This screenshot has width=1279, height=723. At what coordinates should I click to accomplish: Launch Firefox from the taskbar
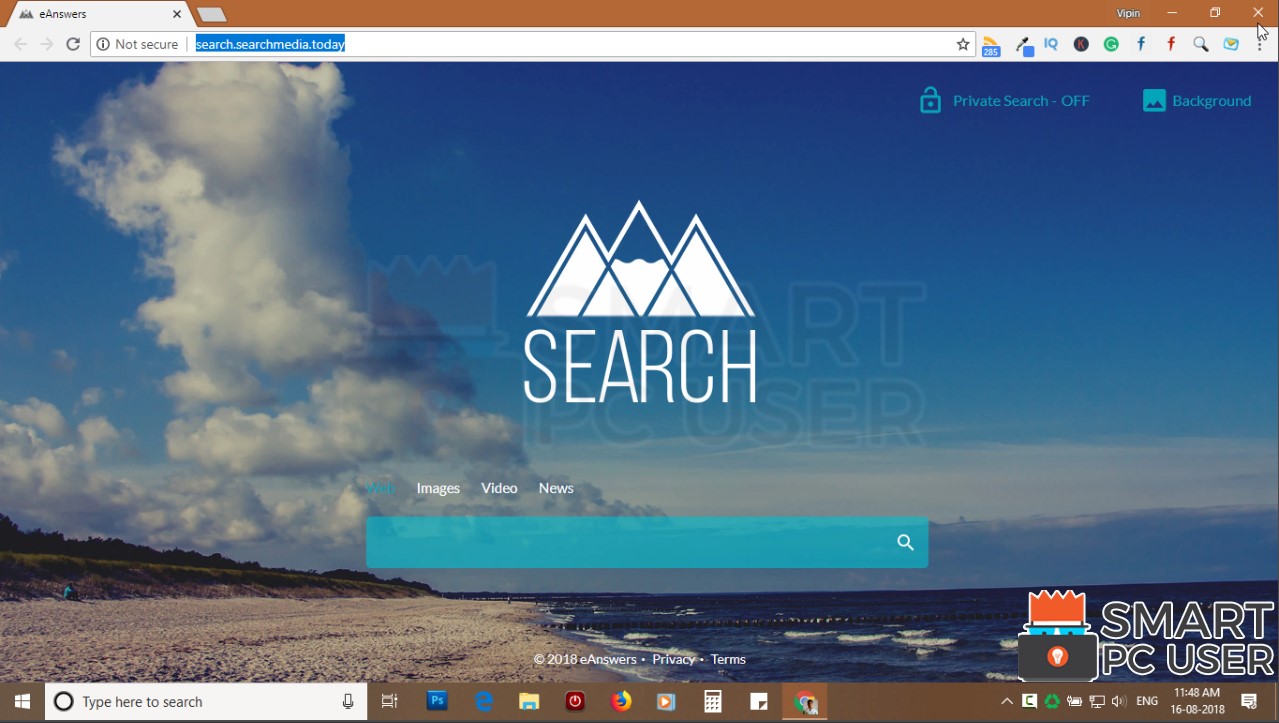(x=620, y=701)
